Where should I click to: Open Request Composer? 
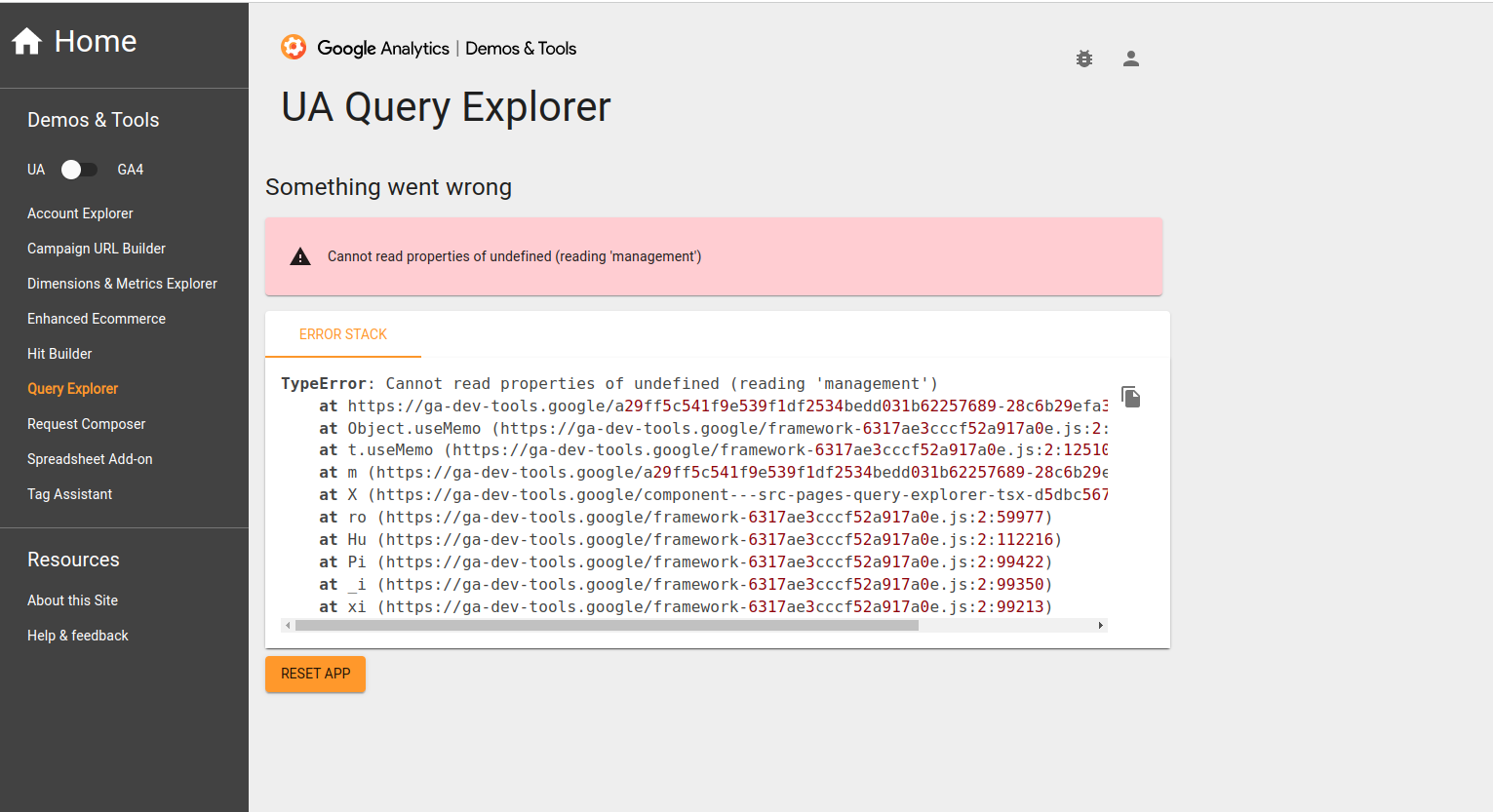(x=86, y=424)
